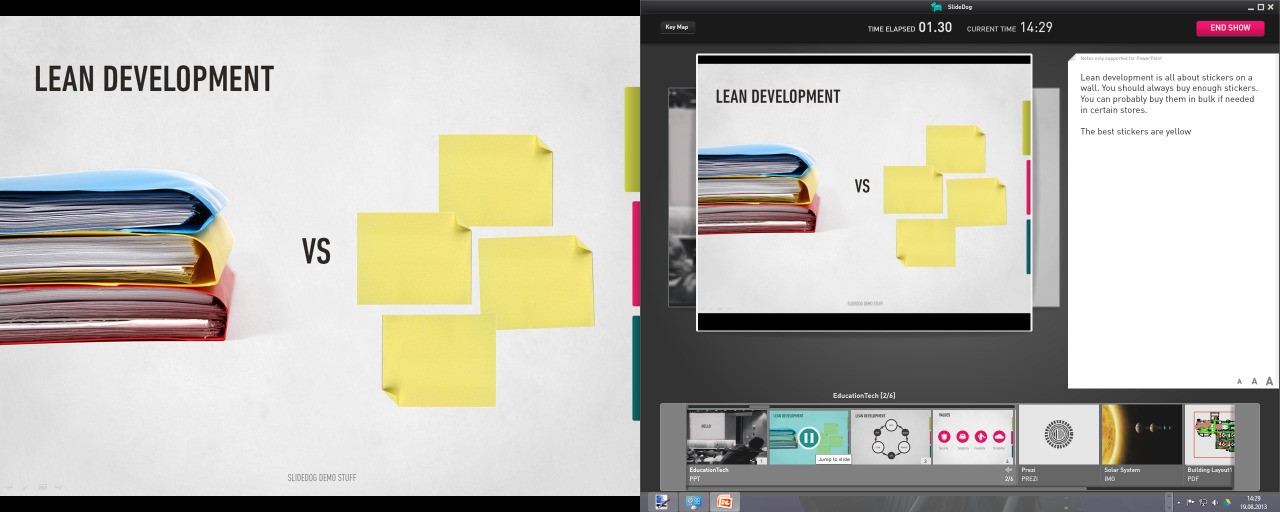
Task: Open the second taskbar icon with monitor
Action: (694, 502)
